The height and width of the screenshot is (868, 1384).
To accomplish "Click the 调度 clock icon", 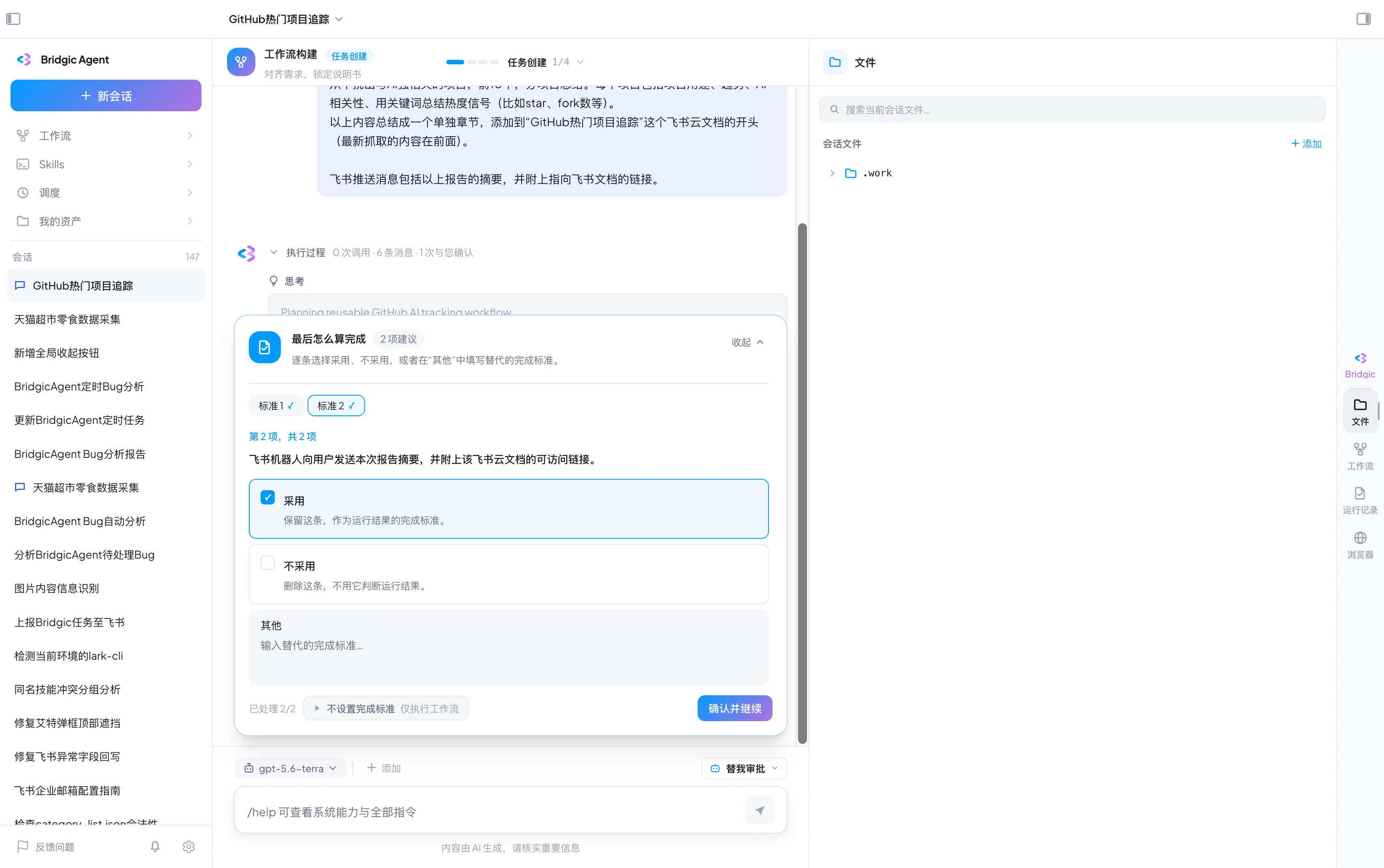I will pos(22,193).
